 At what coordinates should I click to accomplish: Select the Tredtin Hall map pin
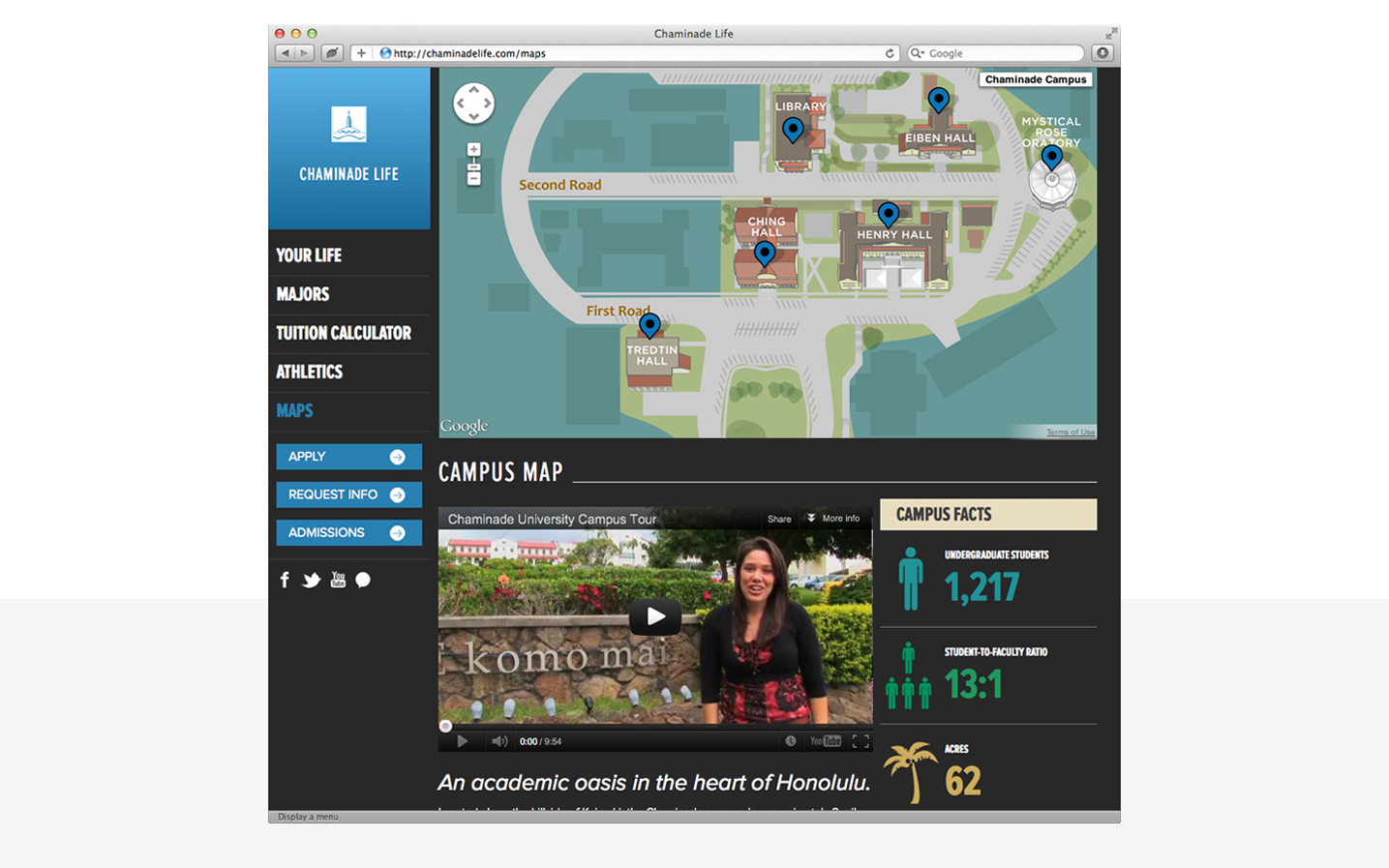coord(649,326)
